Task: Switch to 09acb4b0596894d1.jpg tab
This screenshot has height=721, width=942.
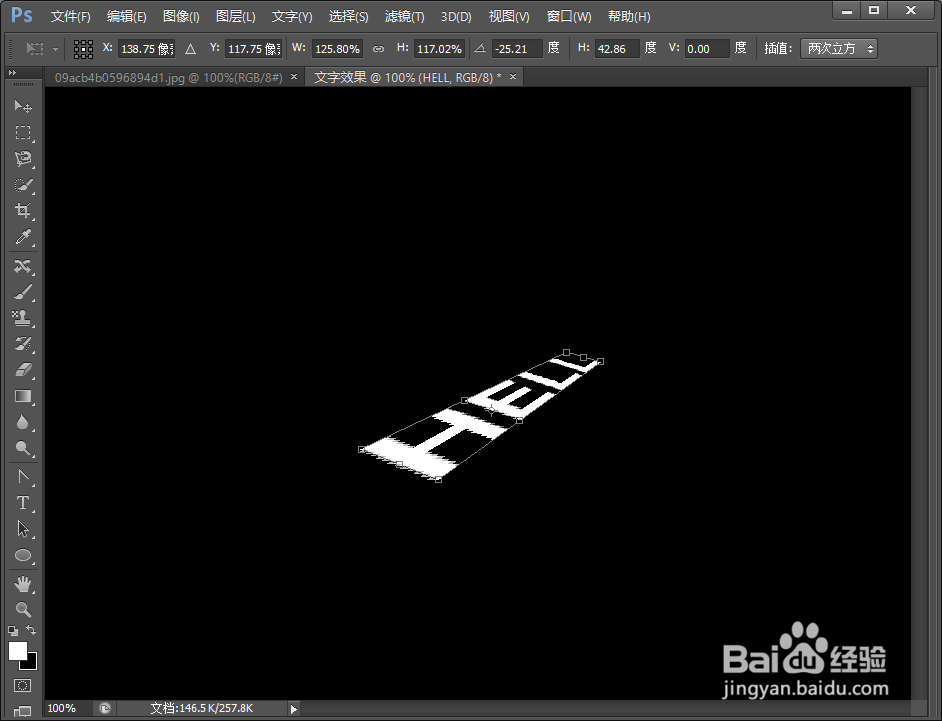Action: coord(168,78)
